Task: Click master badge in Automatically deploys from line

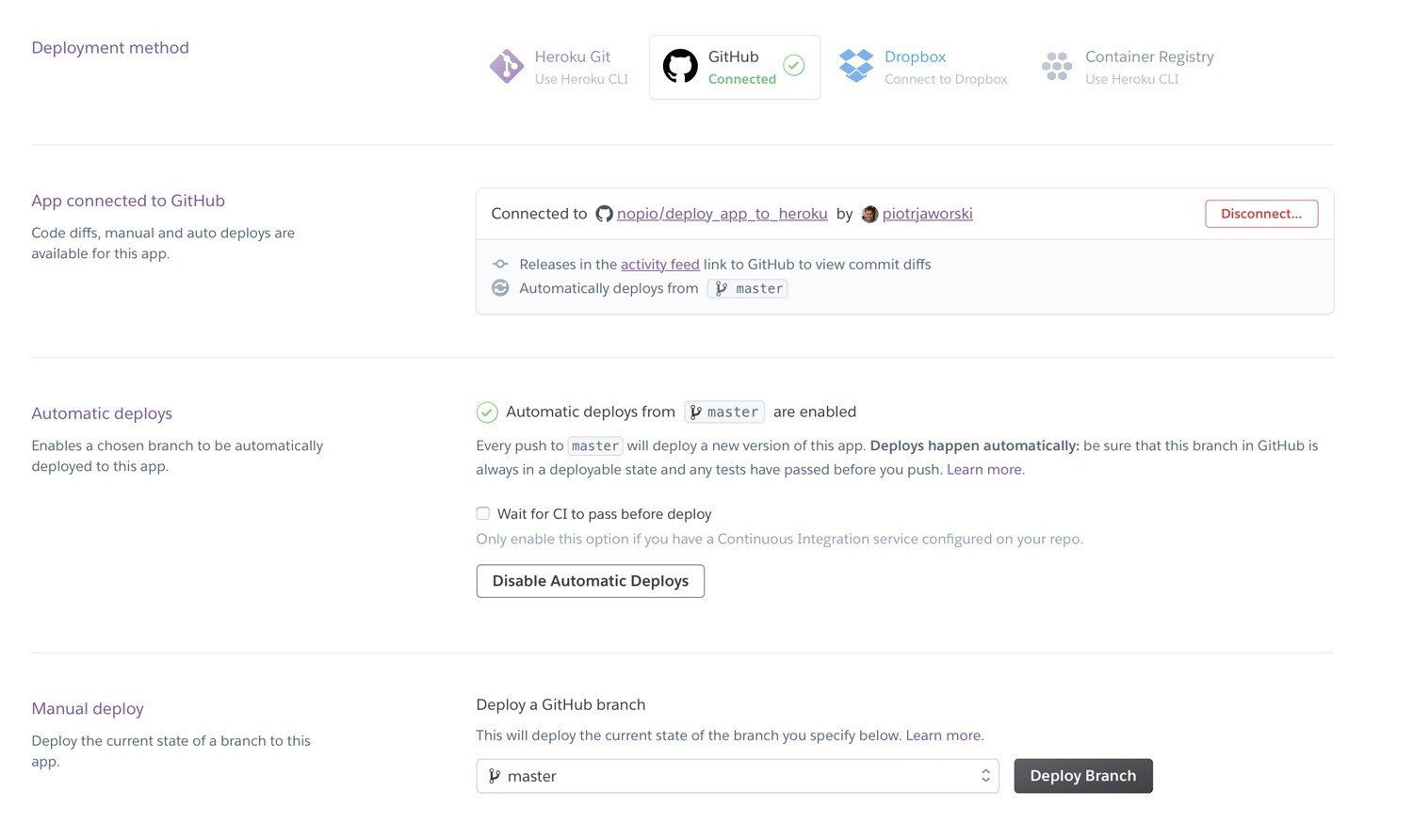Action: point(748,289)
